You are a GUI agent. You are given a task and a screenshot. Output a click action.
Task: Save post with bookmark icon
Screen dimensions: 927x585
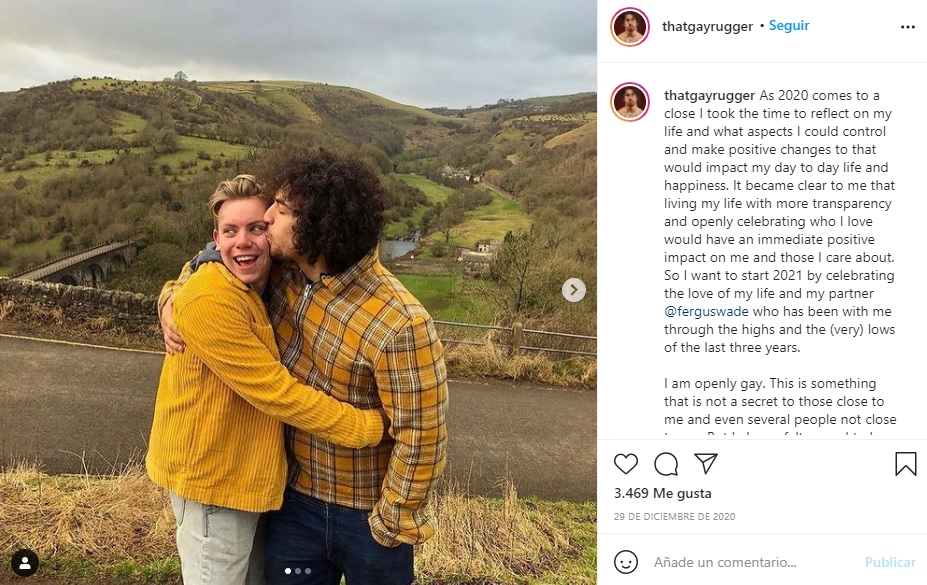tap(905, 464)
